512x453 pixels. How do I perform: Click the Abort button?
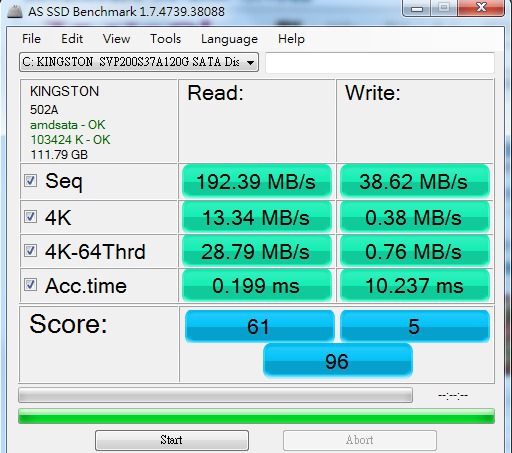pos(360,440)
